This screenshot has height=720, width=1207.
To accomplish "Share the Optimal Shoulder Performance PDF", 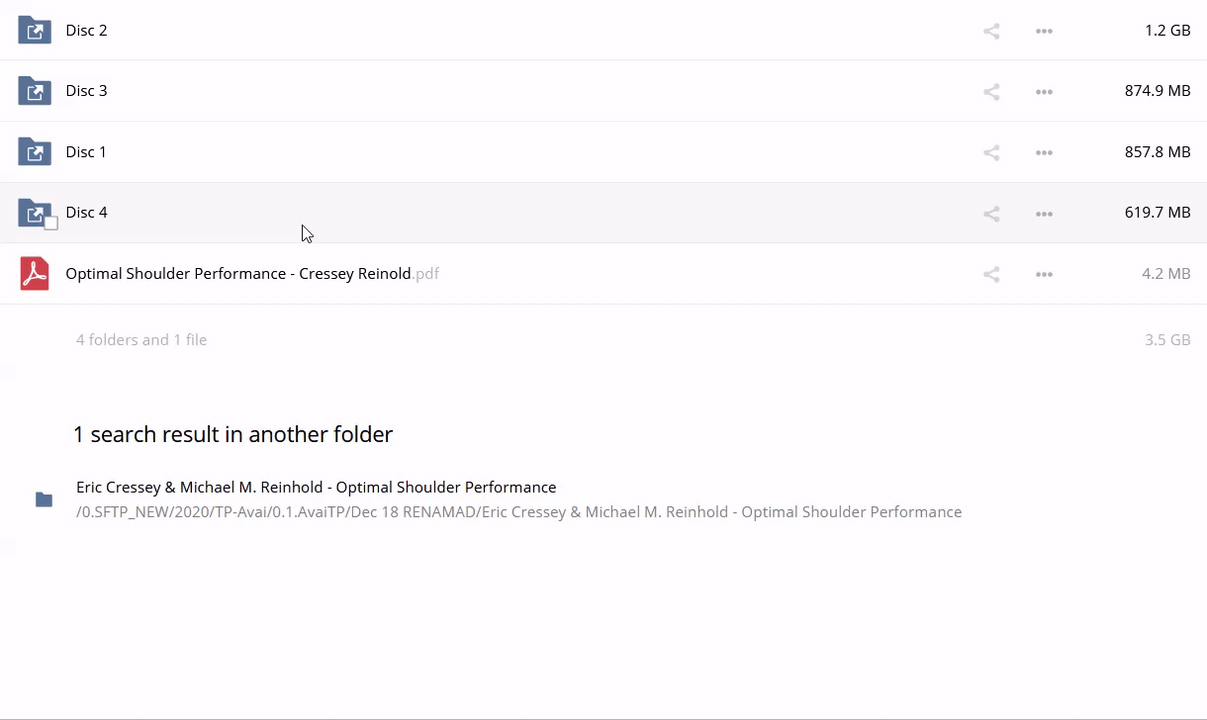I will point(991,274).
